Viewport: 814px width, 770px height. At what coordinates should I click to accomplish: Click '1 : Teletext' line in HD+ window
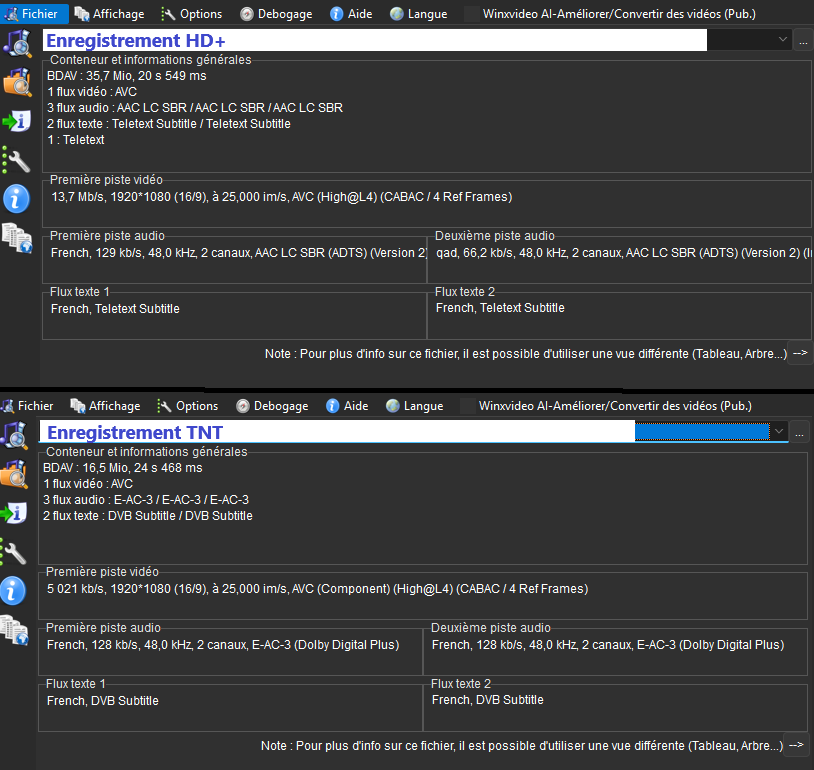pyautogui.click(x=76, y=140)
